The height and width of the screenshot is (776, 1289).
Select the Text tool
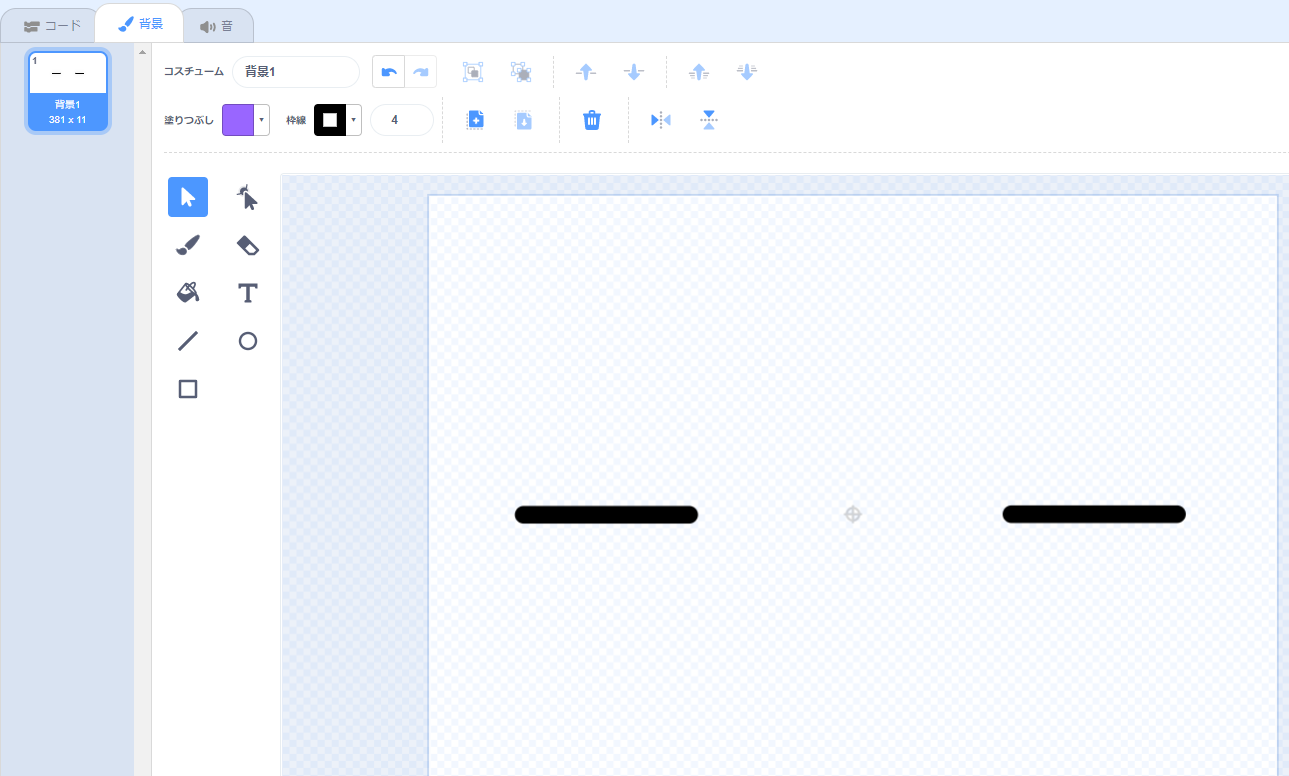[x=247, y=293]
